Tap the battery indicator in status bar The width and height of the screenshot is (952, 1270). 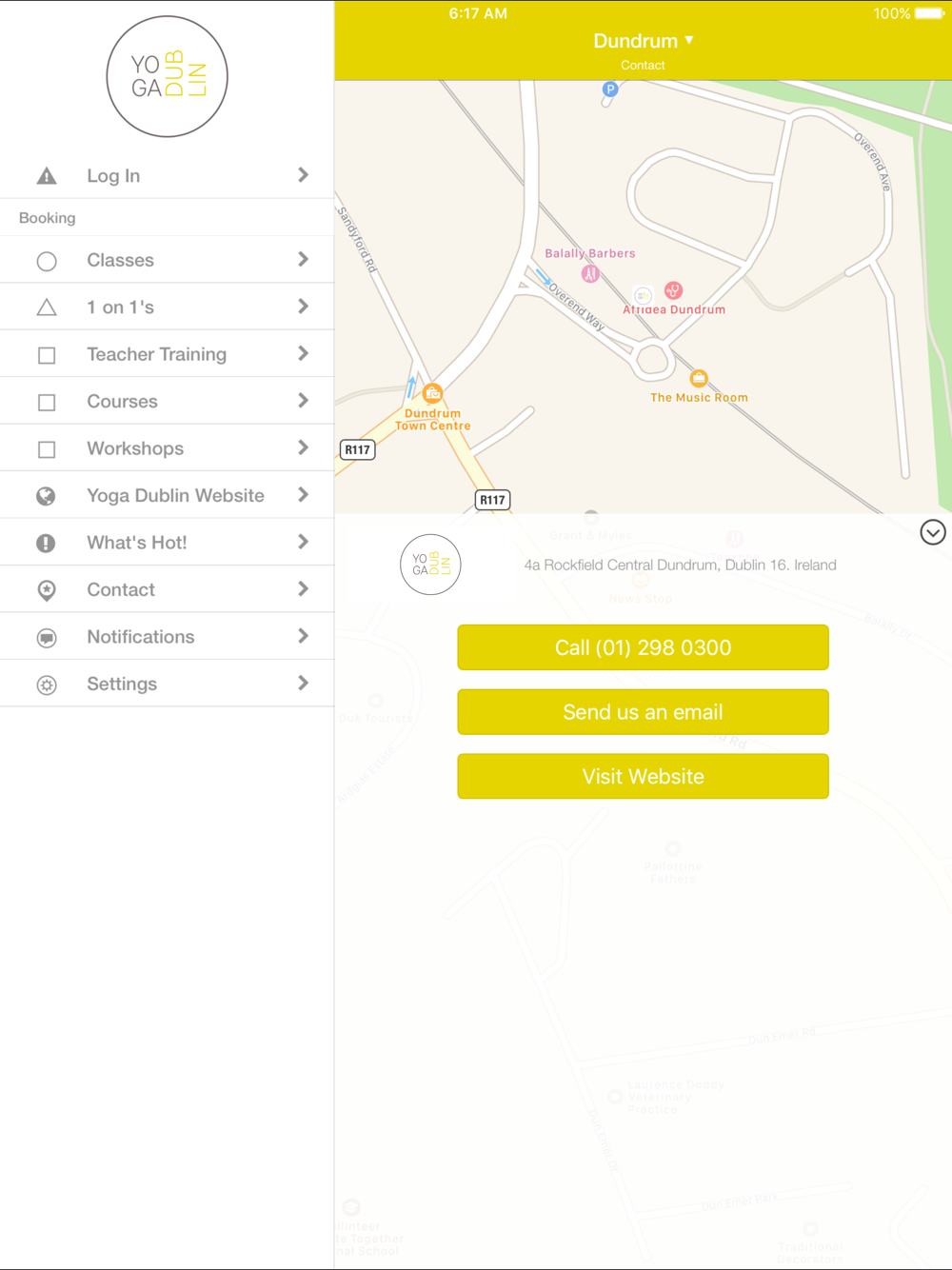click(930, 13)
